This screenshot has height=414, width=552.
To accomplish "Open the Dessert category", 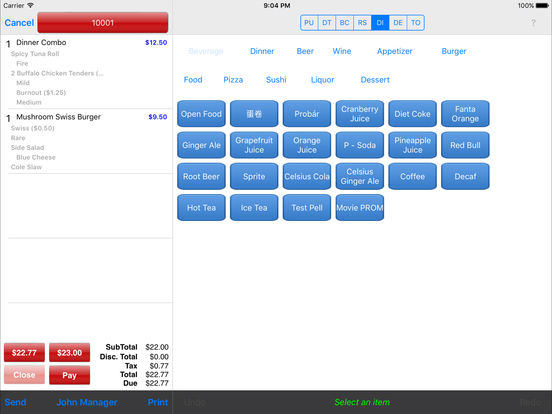I will (x=375, y=80).
